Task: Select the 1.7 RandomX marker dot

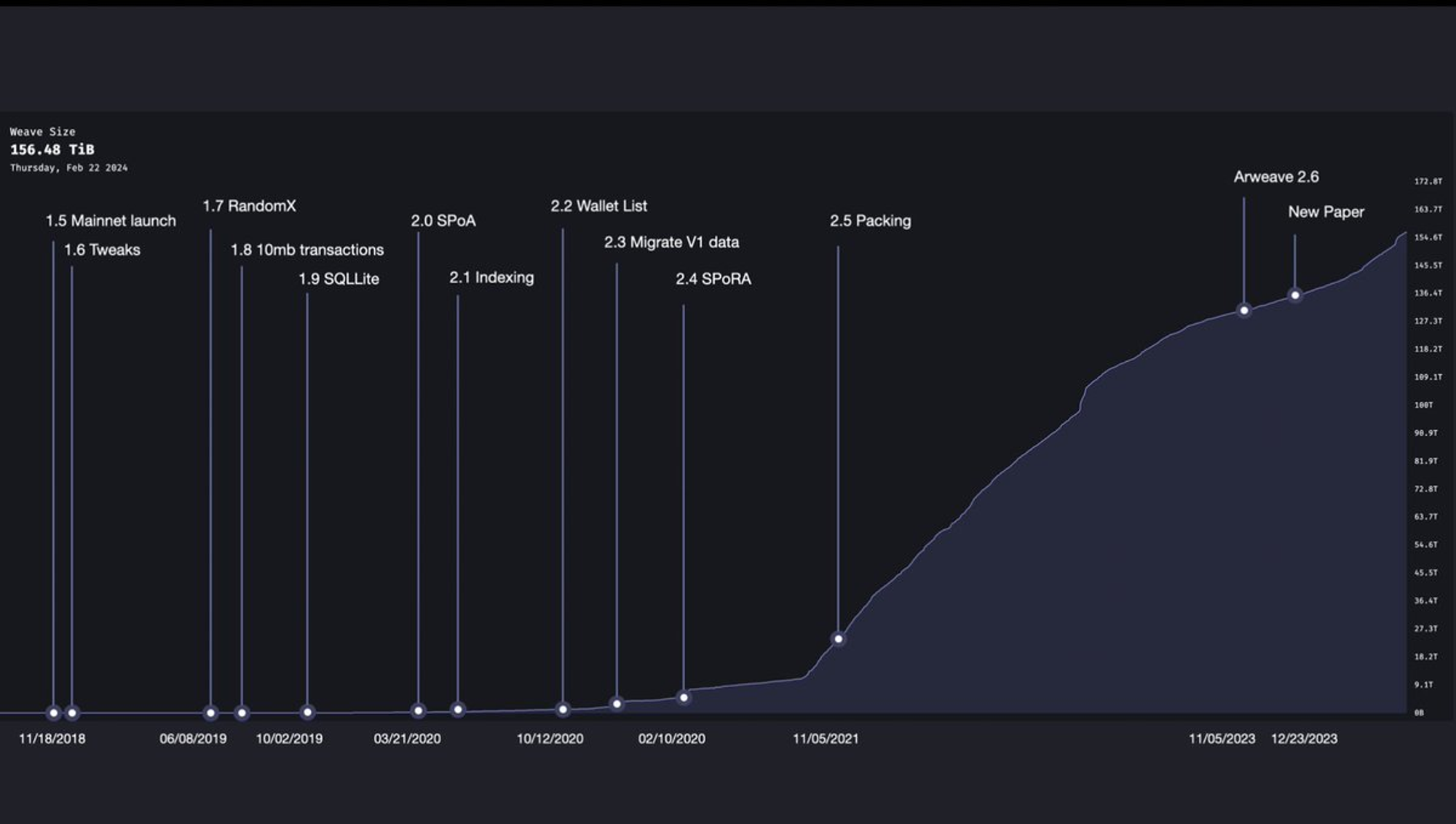Action: 210,713
